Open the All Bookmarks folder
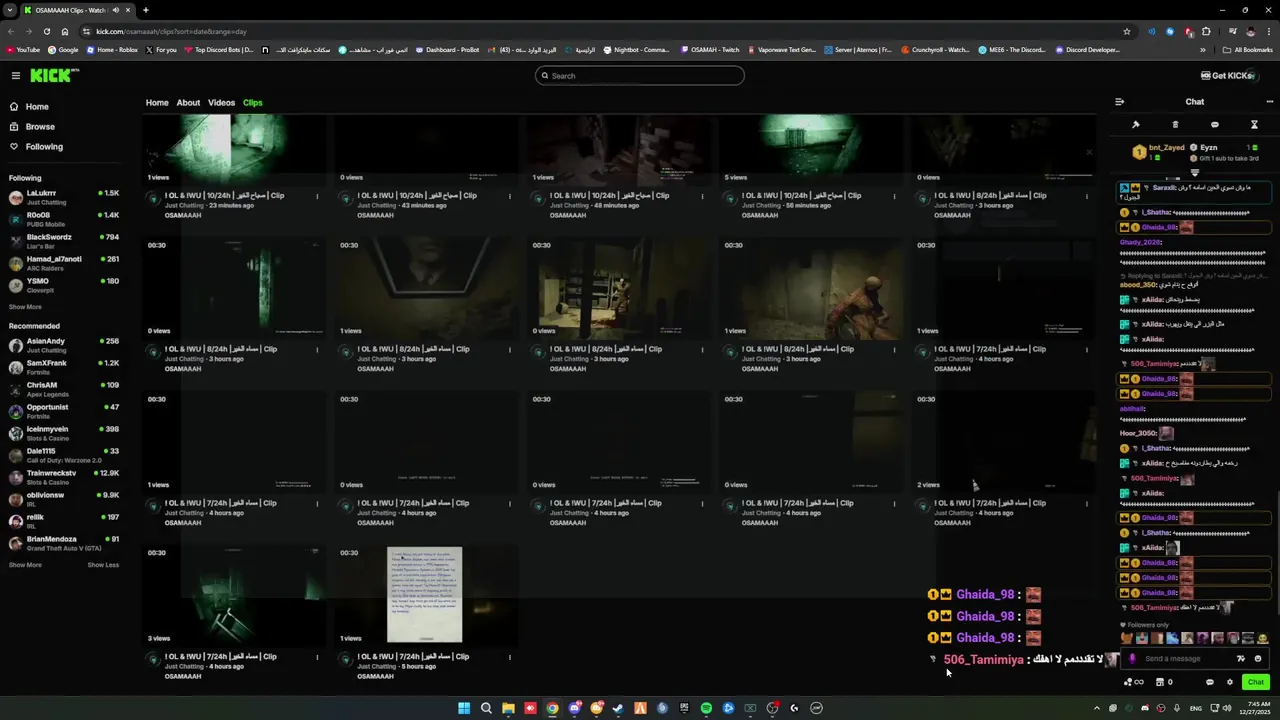Screen dimensions: 1280x720 pyautogui.click(x=1247, y=50)
